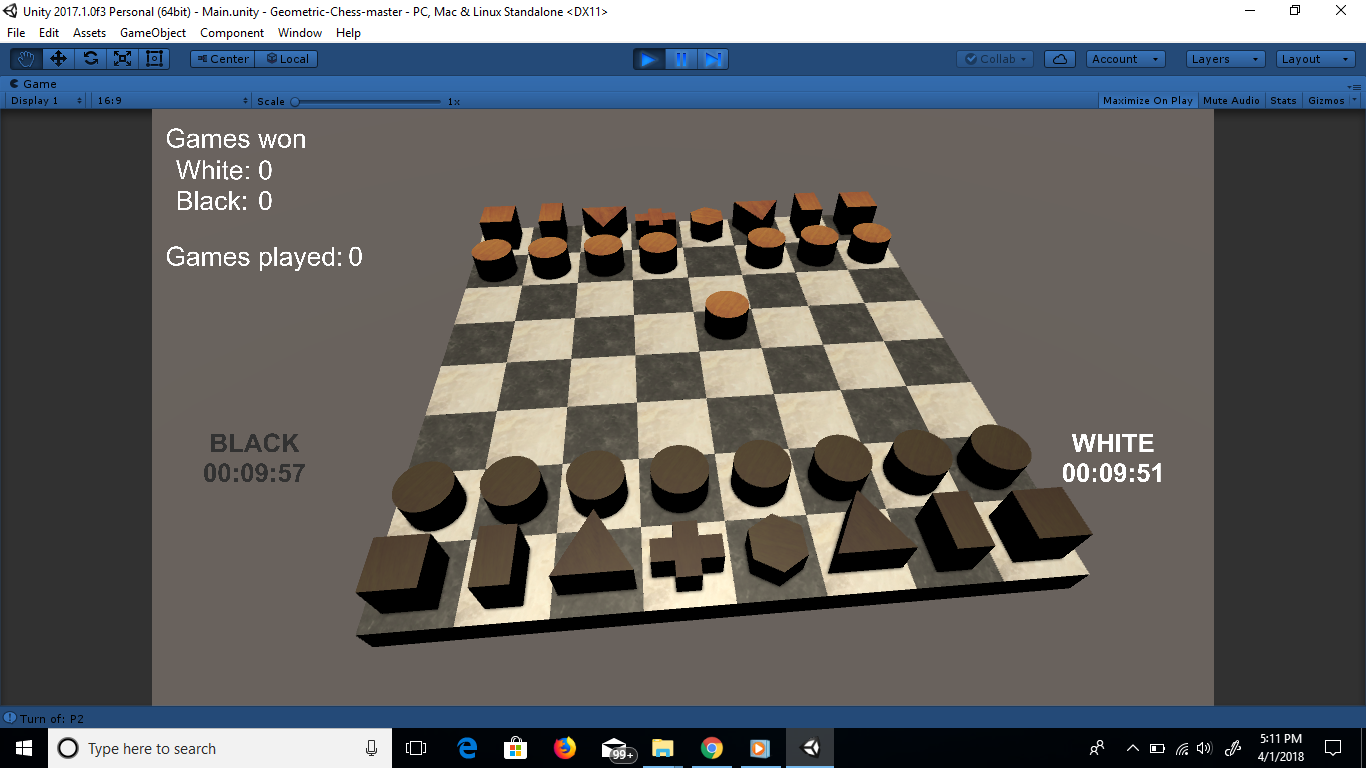Enable Mute Audio in the Game view

(x=1230, y=100)
